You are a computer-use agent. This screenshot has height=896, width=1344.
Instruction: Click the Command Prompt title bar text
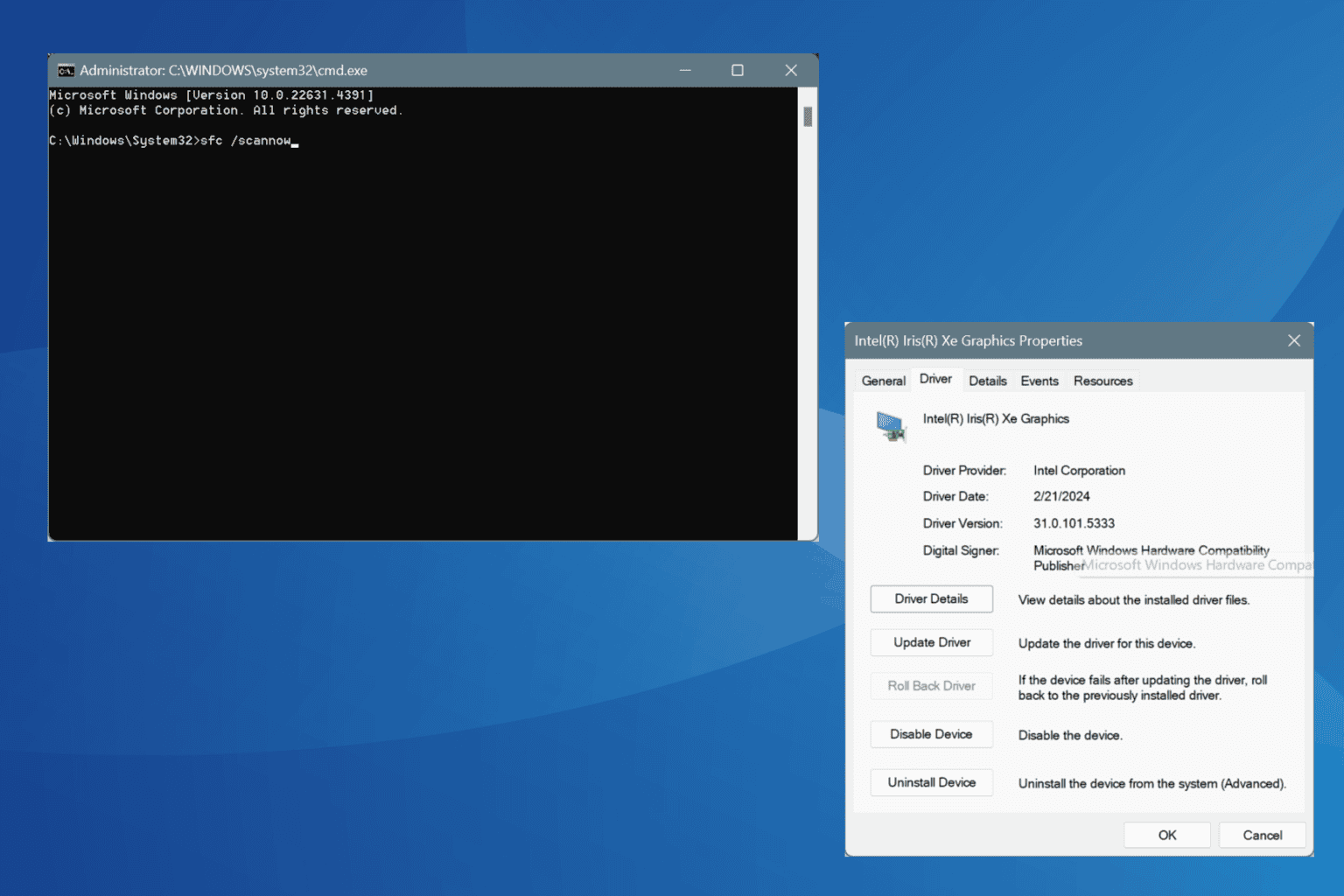[223, 71]
